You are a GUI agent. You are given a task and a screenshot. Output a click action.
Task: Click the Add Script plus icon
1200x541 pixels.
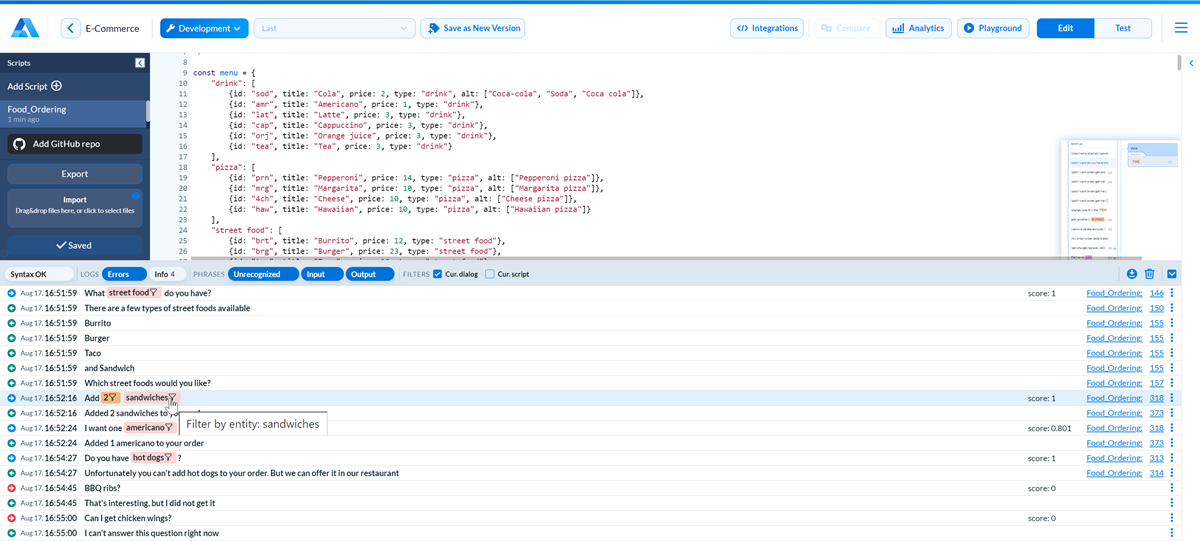[x=56, y=87]
